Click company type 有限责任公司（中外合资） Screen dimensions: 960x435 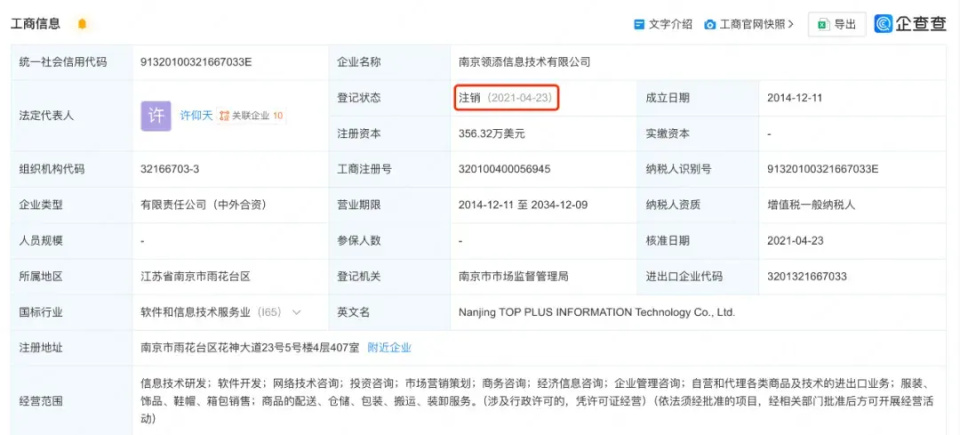click(204, 205)
